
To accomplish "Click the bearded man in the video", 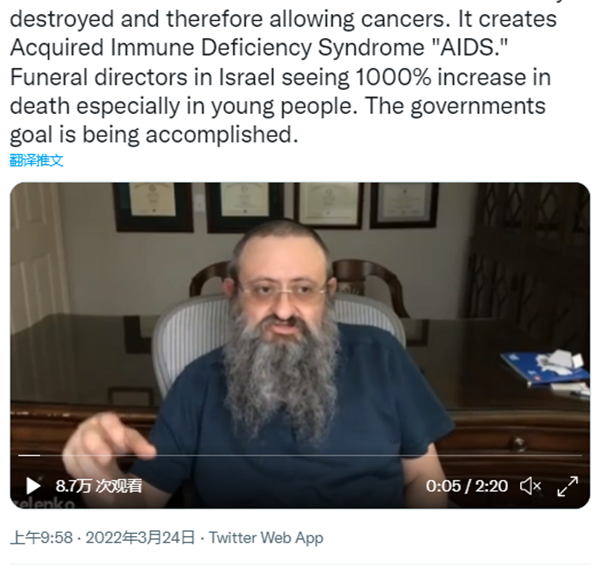I will tap(282, 362).
